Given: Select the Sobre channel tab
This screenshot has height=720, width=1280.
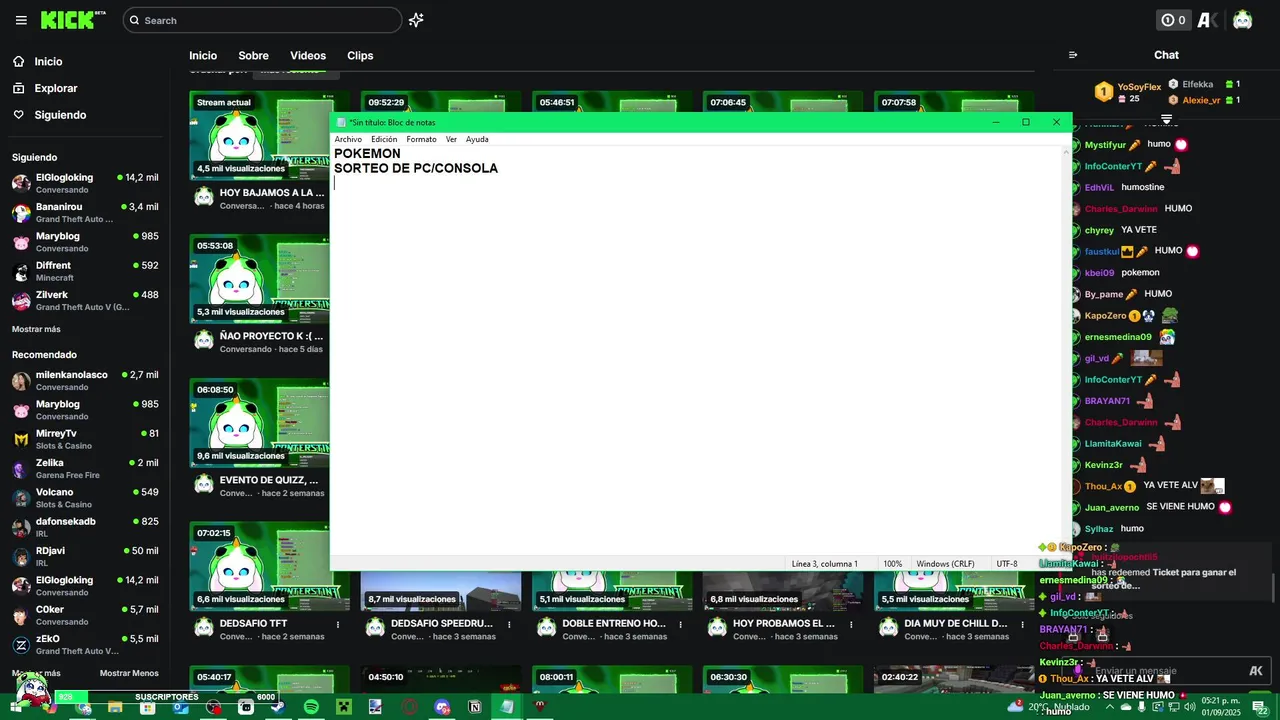Looking at the screenshot, I should click(253, 56).
